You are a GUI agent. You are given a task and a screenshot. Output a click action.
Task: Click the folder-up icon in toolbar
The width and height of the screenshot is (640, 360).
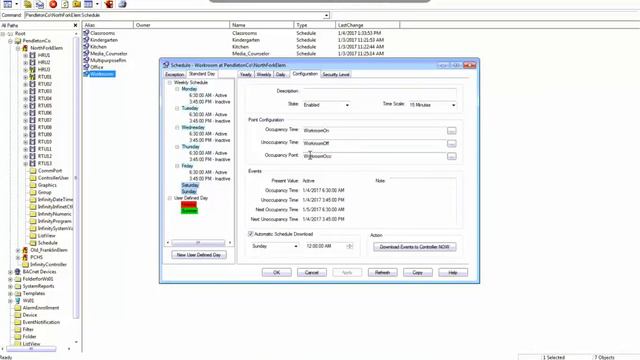[77, 4]
